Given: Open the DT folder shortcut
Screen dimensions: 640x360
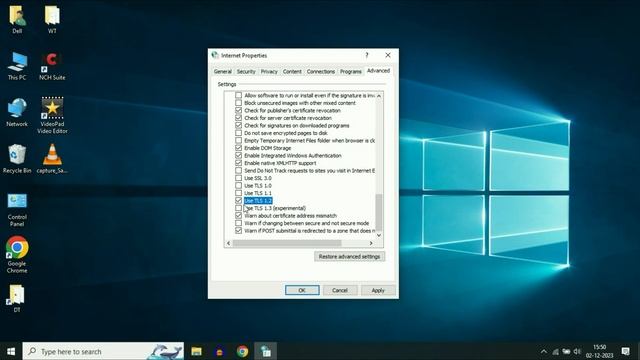Looking at the screenshot, I should pos(17,299).
